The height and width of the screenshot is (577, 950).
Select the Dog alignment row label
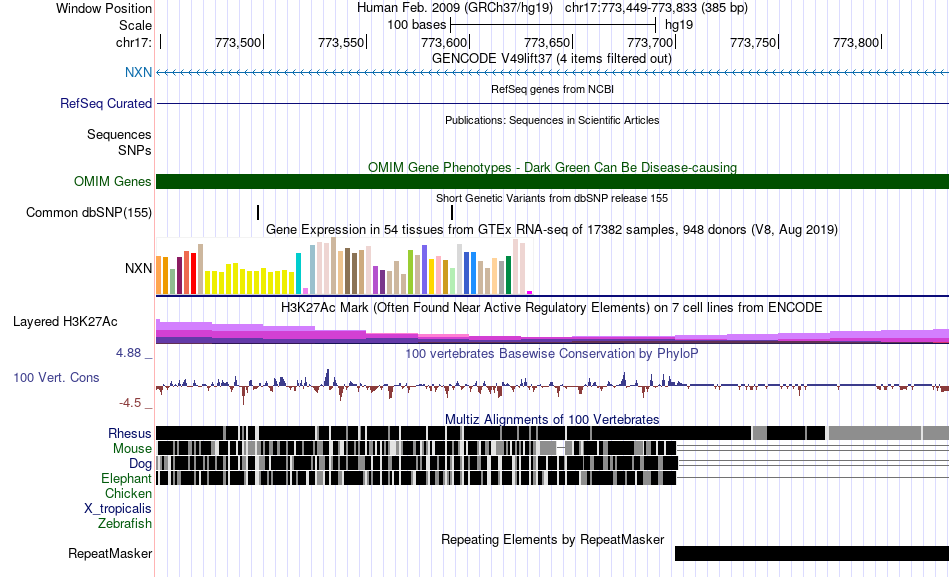point(141,464)
